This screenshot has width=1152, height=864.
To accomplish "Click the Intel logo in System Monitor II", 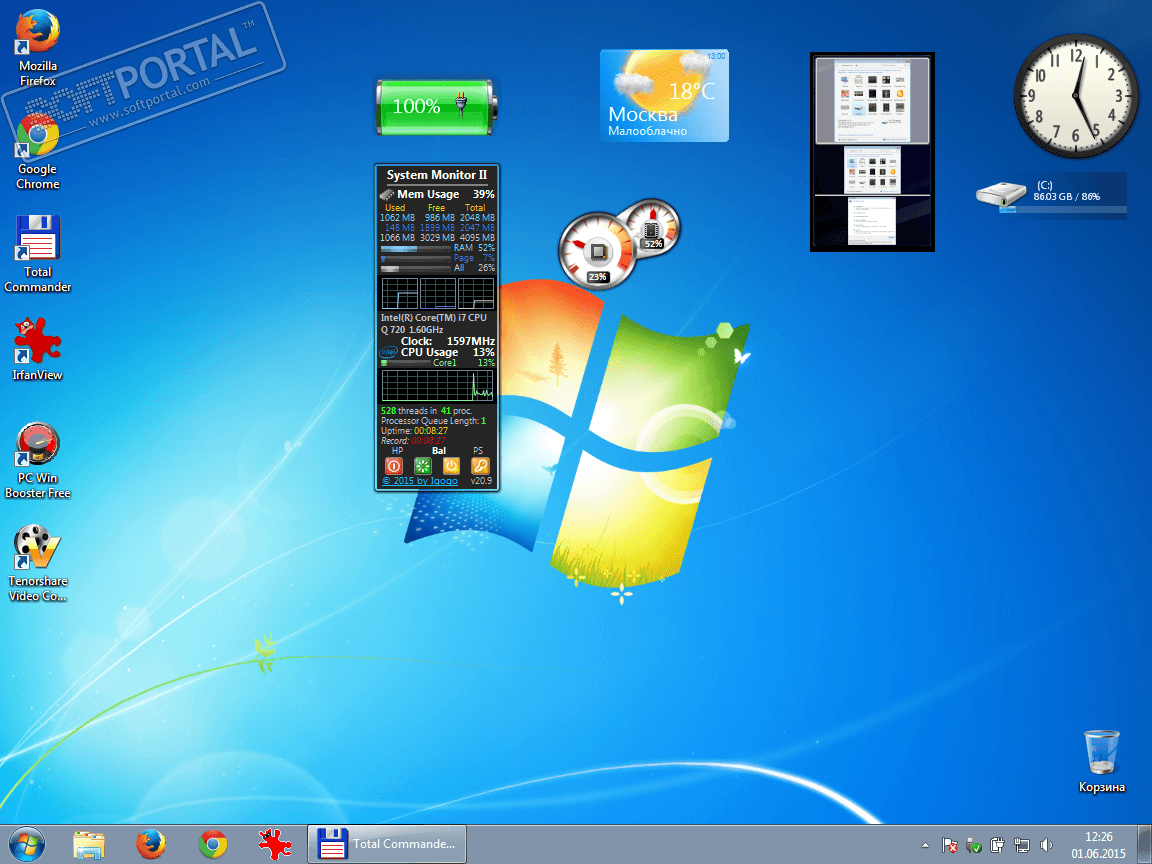I will point(388,353).
